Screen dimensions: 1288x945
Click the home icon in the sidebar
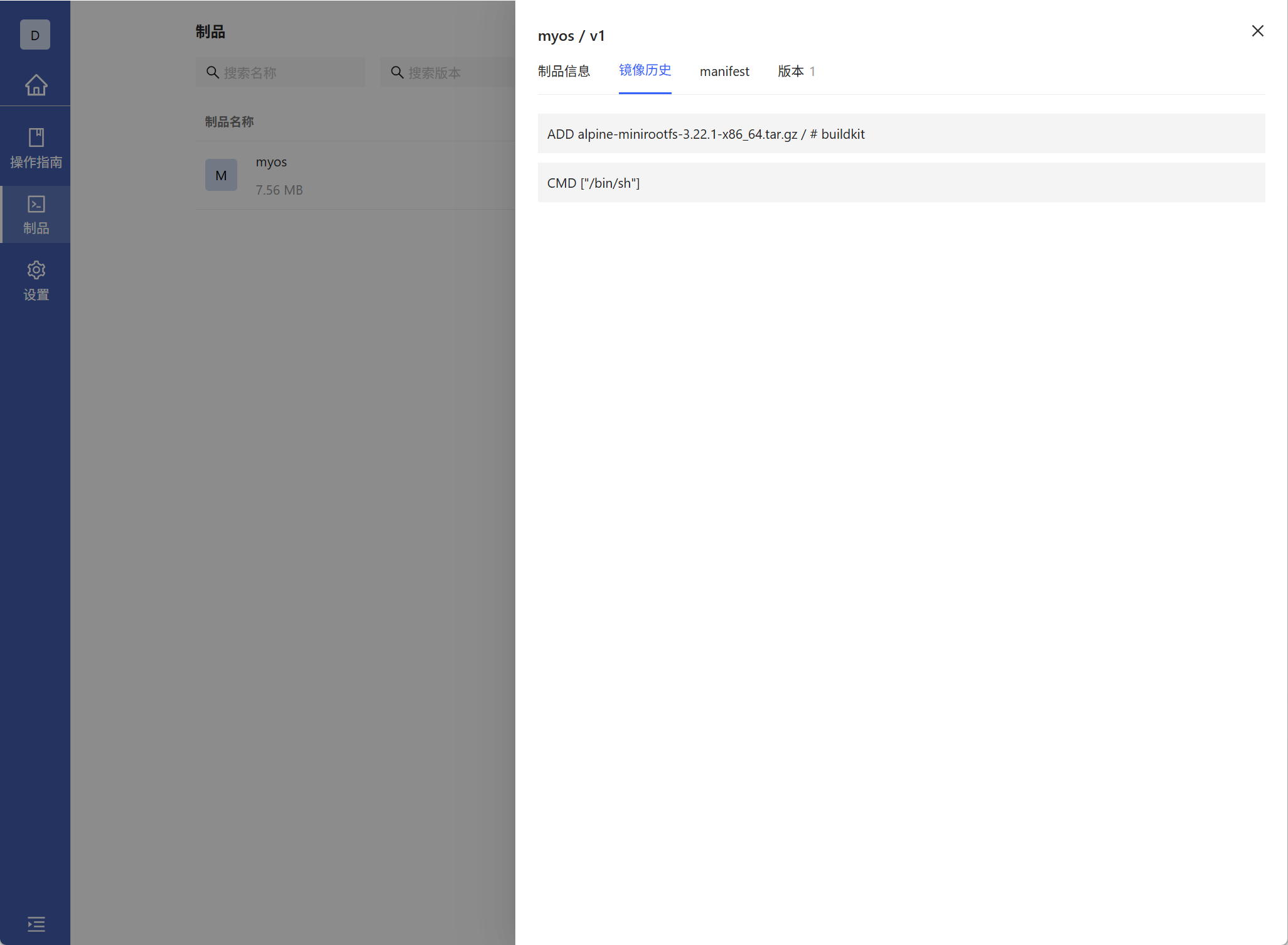pyautogui.click(x=36, y=85)
